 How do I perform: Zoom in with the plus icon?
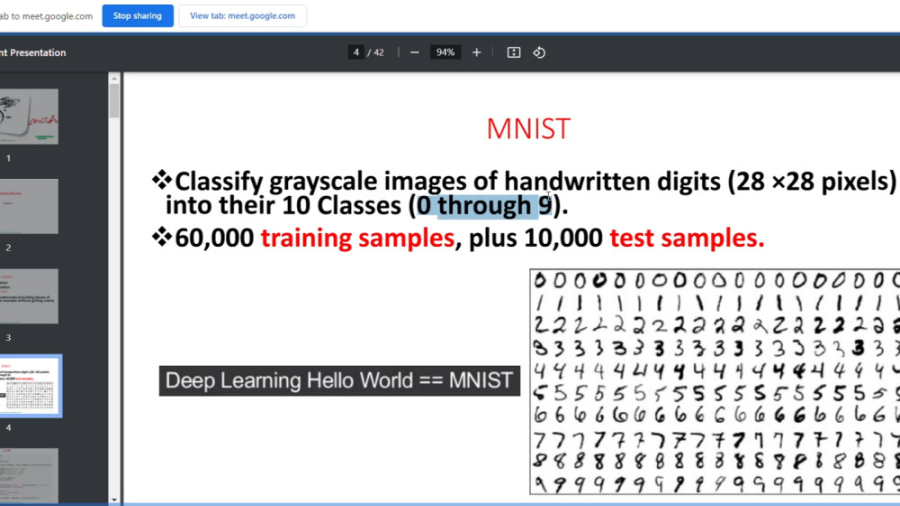[476, 53]
